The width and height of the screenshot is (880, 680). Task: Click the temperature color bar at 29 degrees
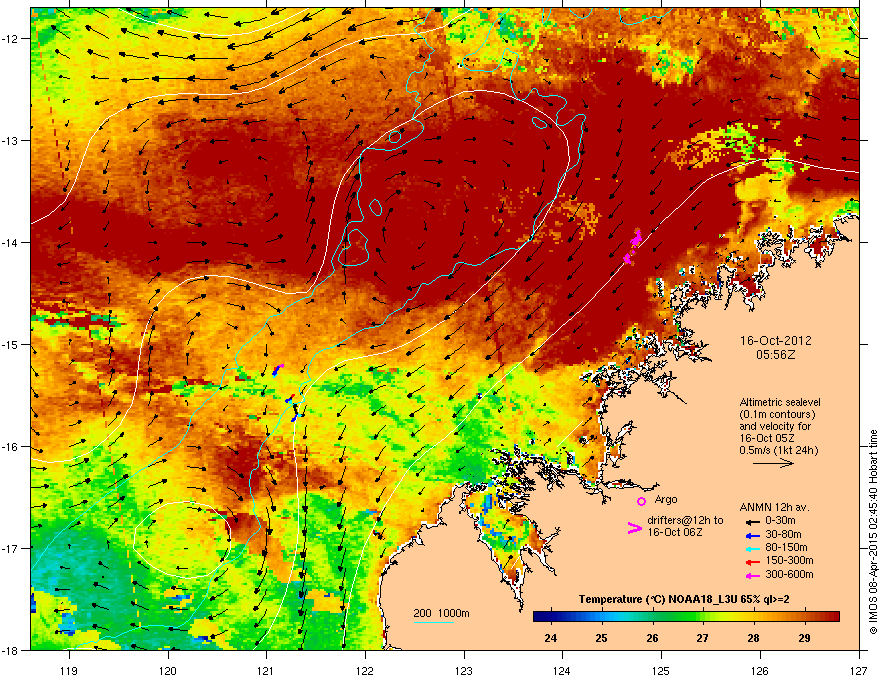(x=804, y=617)
